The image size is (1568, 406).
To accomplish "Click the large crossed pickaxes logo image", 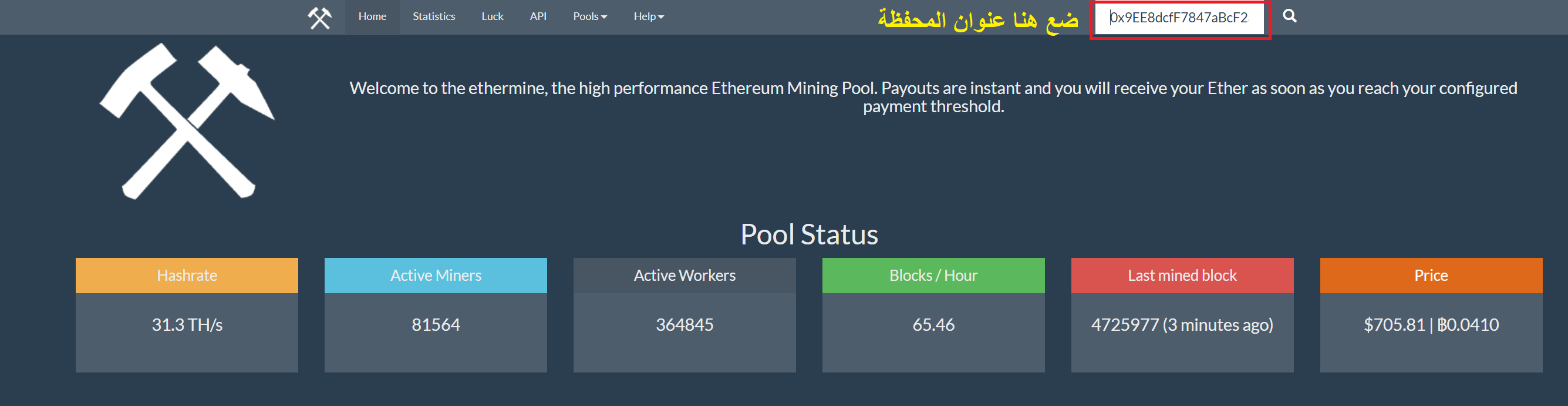I will [x=187, y=120].
